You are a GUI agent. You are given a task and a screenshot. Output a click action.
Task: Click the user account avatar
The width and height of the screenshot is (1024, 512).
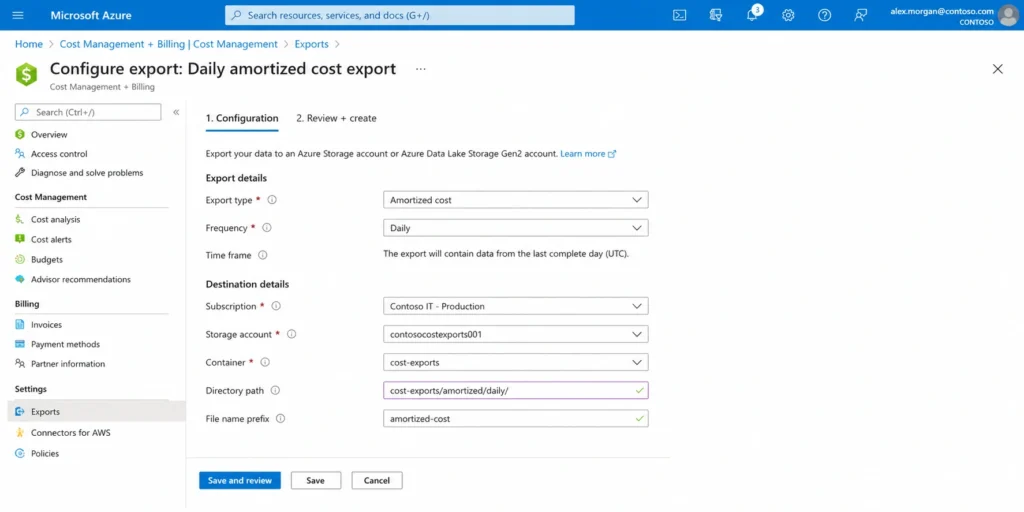1008,15
